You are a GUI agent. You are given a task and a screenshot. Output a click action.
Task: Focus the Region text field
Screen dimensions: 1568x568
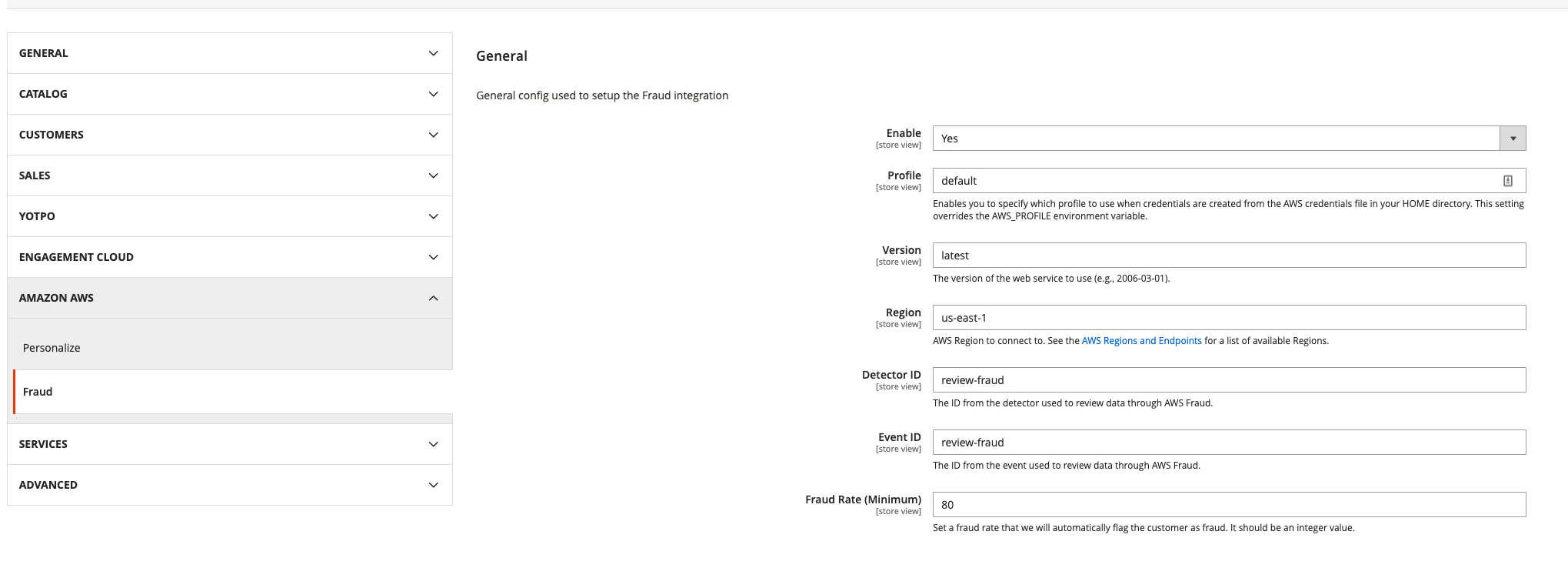tap(1228, 318)
